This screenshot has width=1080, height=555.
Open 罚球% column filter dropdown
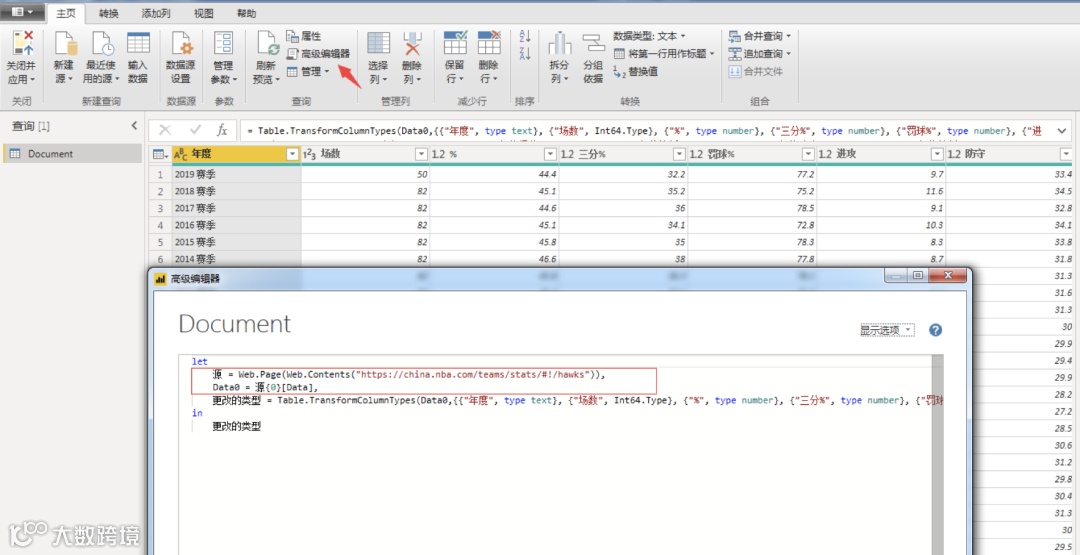(x=809, y=154)
